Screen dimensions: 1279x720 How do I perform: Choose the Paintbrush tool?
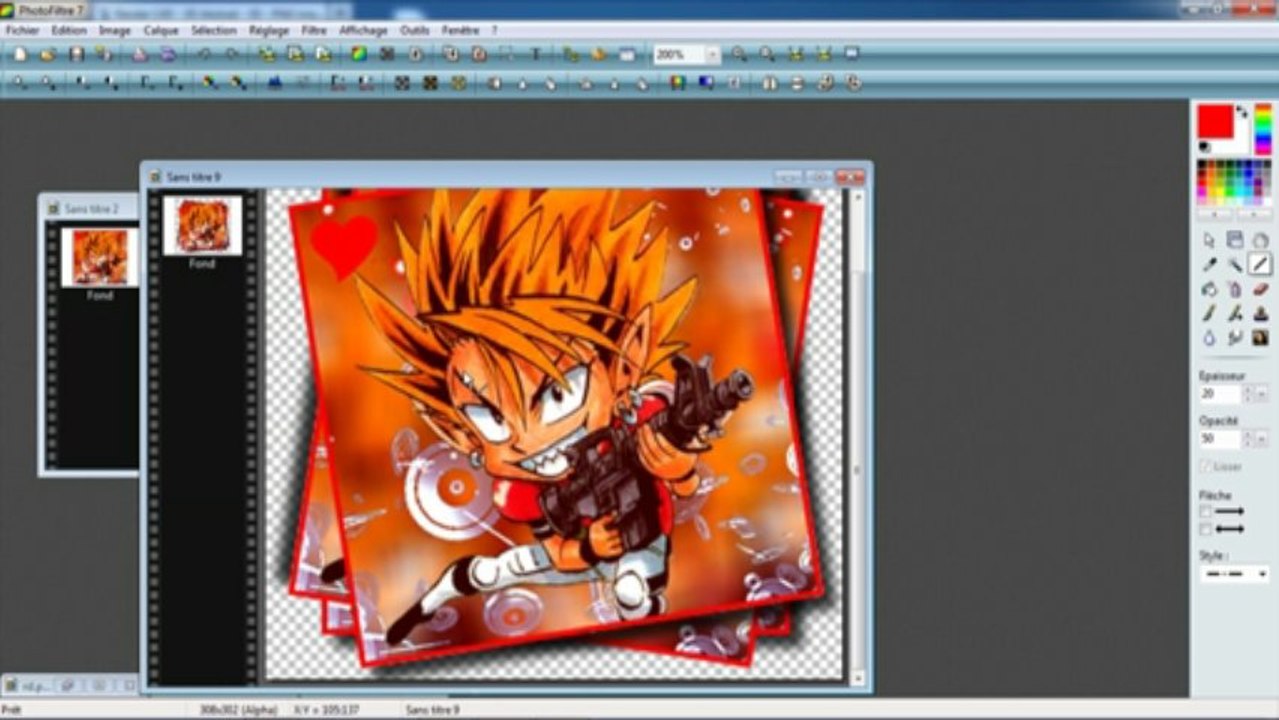[1209, 314]
